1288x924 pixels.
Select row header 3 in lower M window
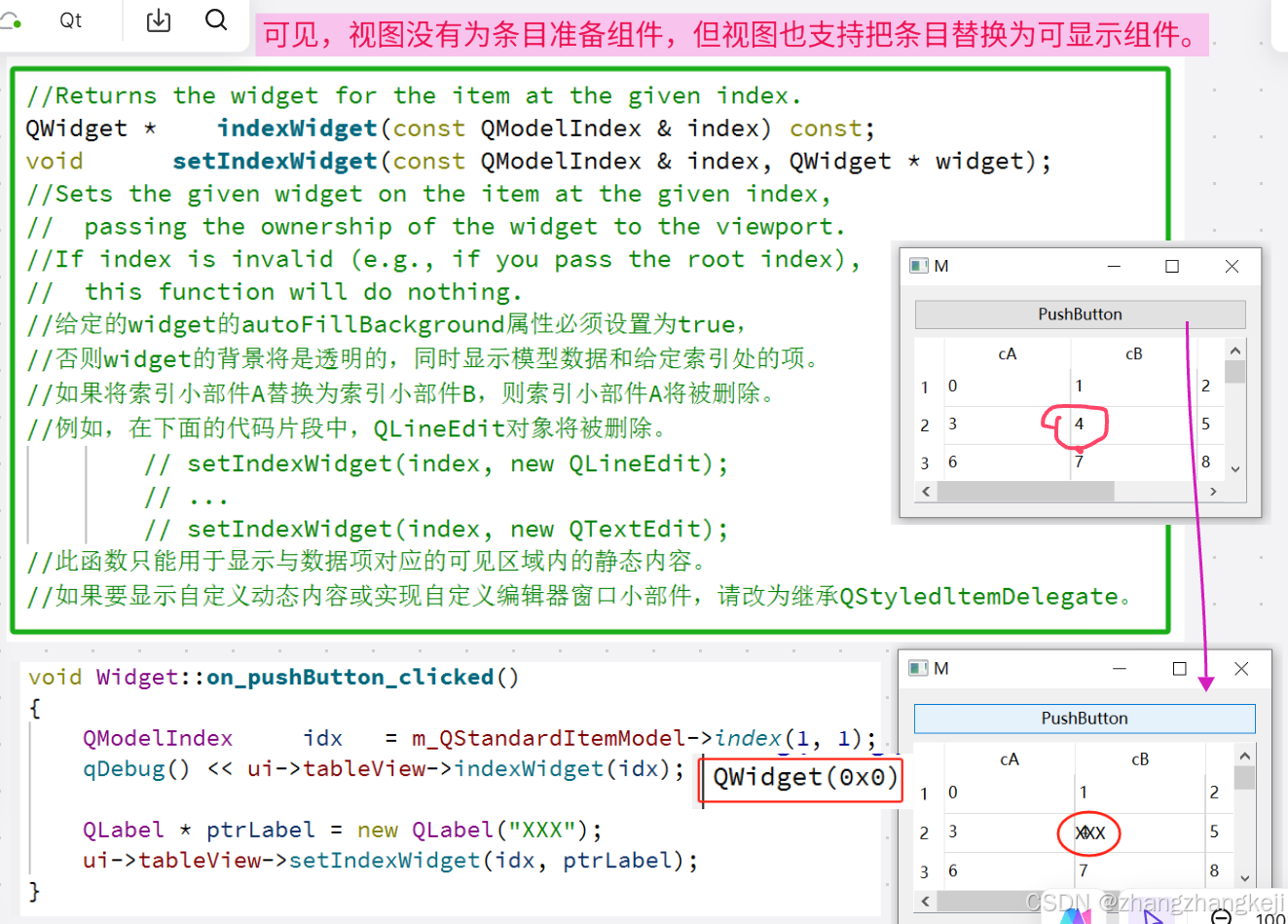click(x=926, y=871)
